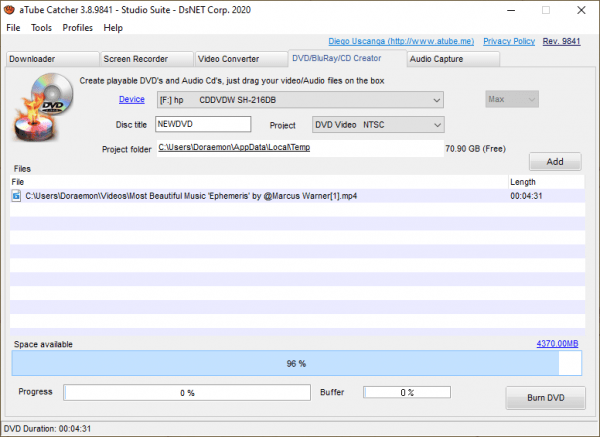The height and width of the screenshot is (437, 600).
Task: Click the burning DVD disc logo
Action: [43, 107]
